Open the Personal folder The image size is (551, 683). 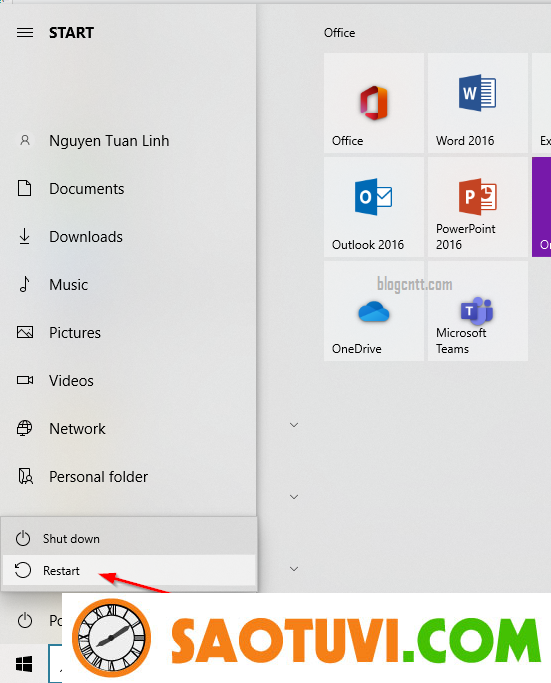(x=128, y=477)
